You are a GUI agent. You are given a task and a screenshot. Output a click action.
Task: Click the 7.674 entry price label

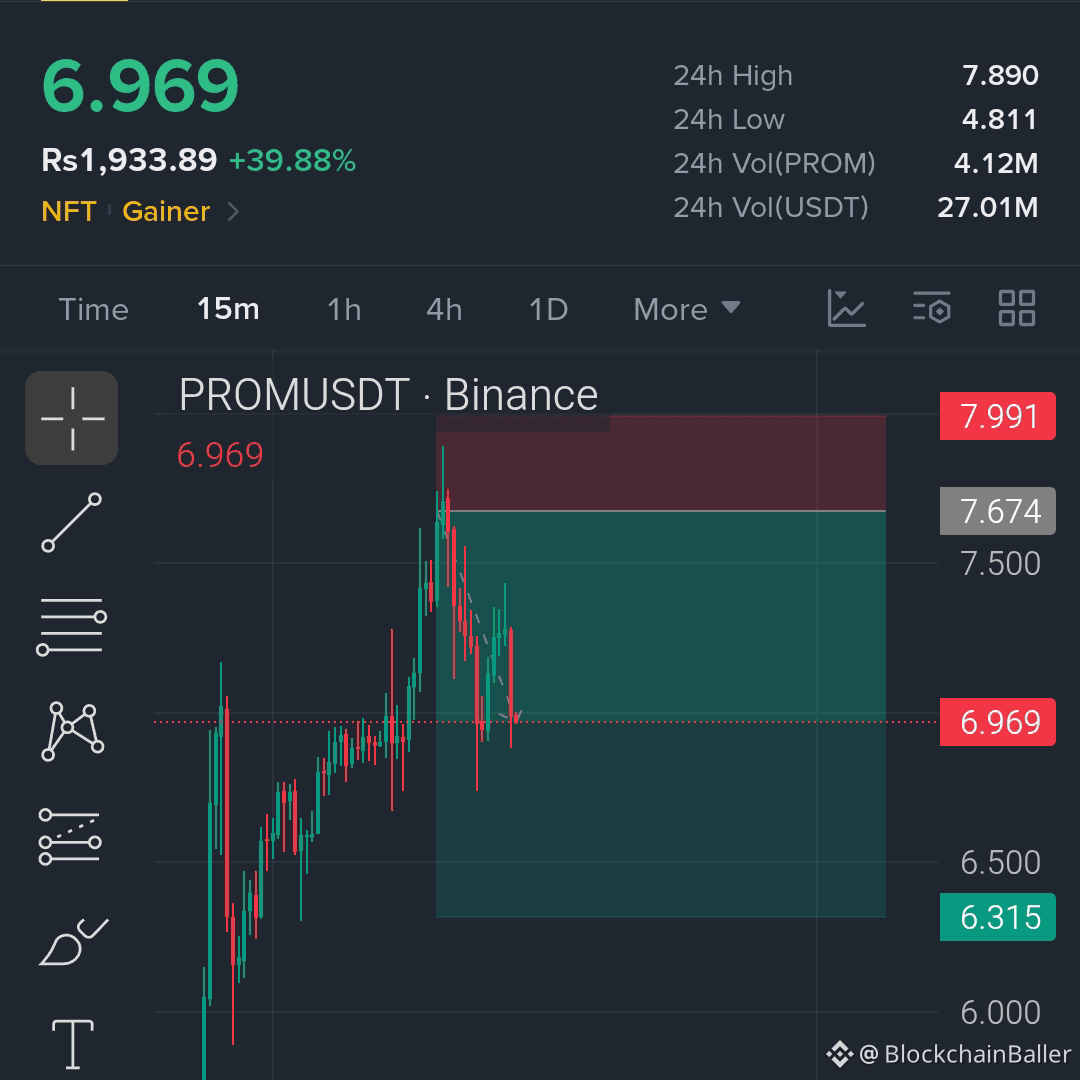997,511
